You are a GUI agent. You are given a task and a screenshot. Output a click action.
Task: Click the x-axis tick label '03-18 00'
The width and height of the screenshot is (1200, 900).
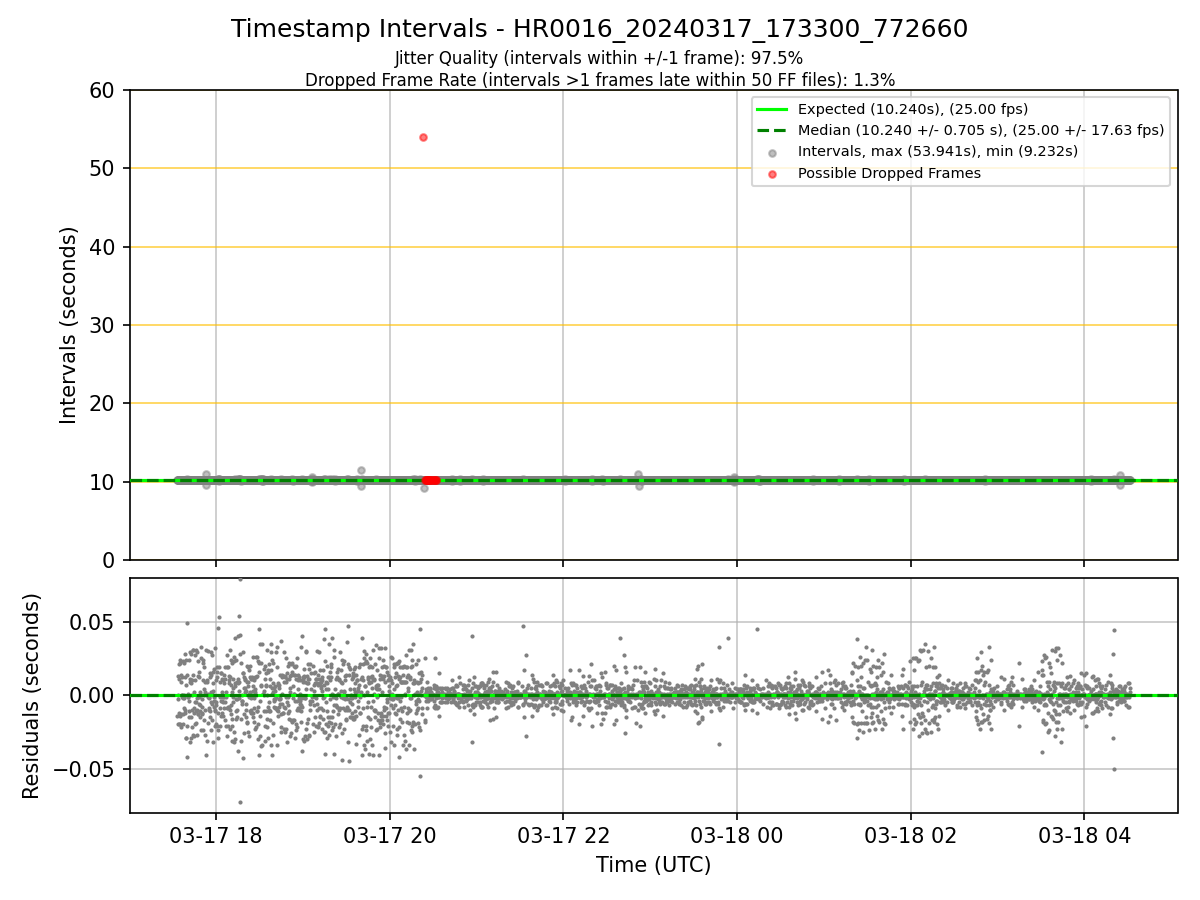pyautogui.click(x=737, y=835)
